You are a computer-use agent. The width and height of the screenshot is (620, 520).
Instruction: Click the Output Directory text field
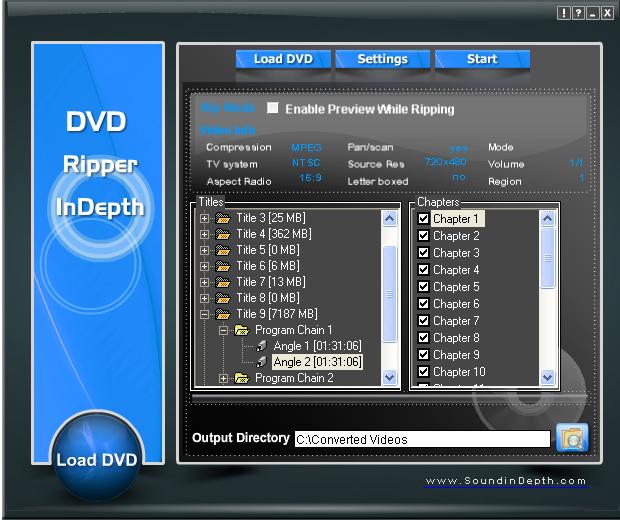422,439
